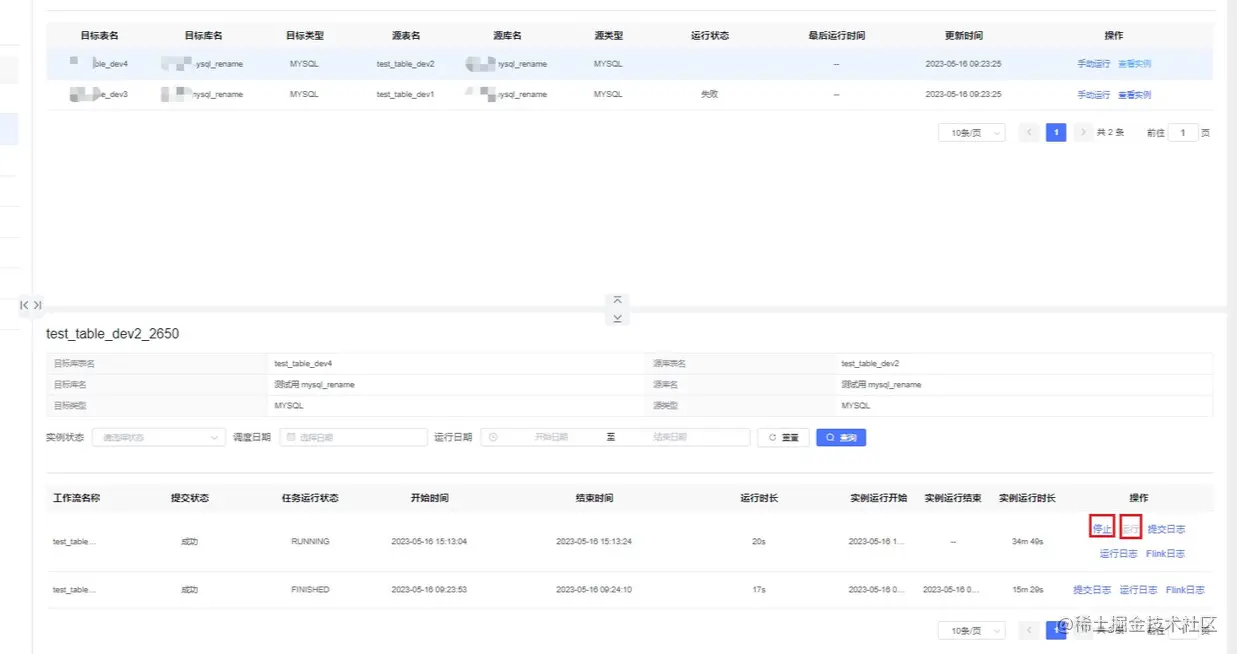Click 手动运行 for the test_table_dev2 row
This screenshot has width=1237, height=654.
pos(1093,64)
